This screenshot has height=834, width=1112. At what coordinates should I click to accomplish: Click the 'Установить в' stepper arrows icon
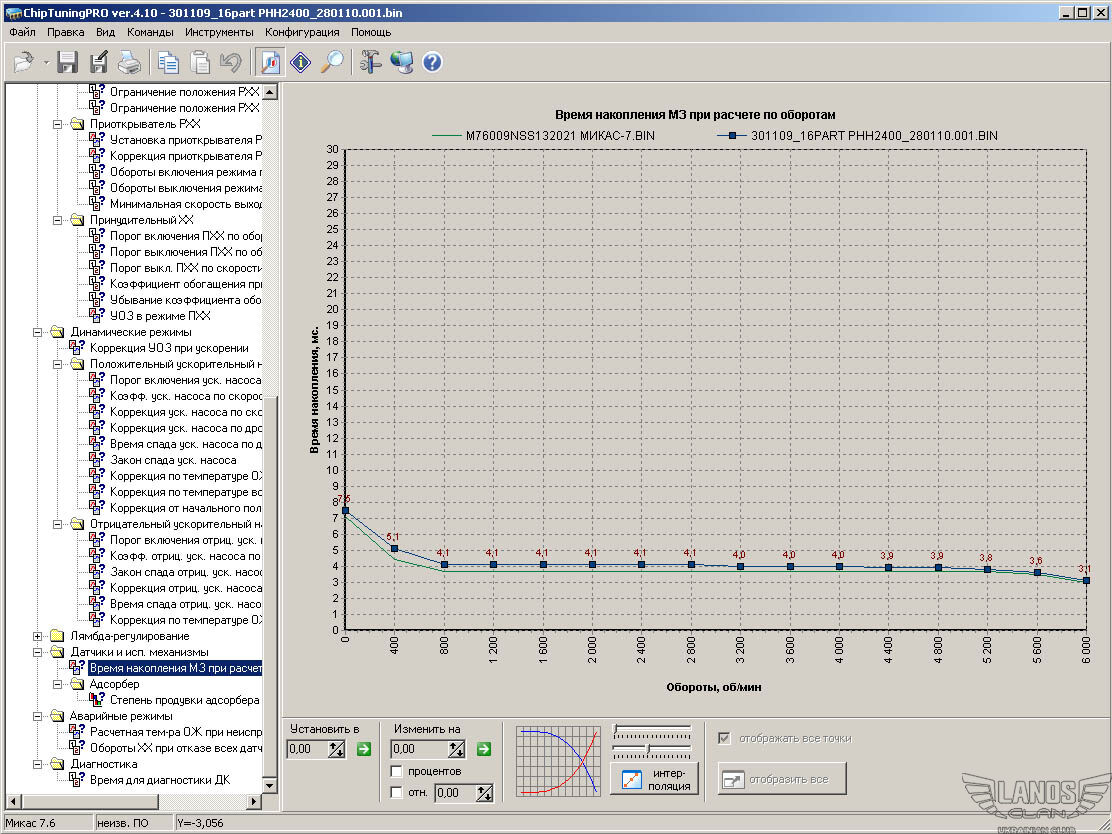click(337, 749)
